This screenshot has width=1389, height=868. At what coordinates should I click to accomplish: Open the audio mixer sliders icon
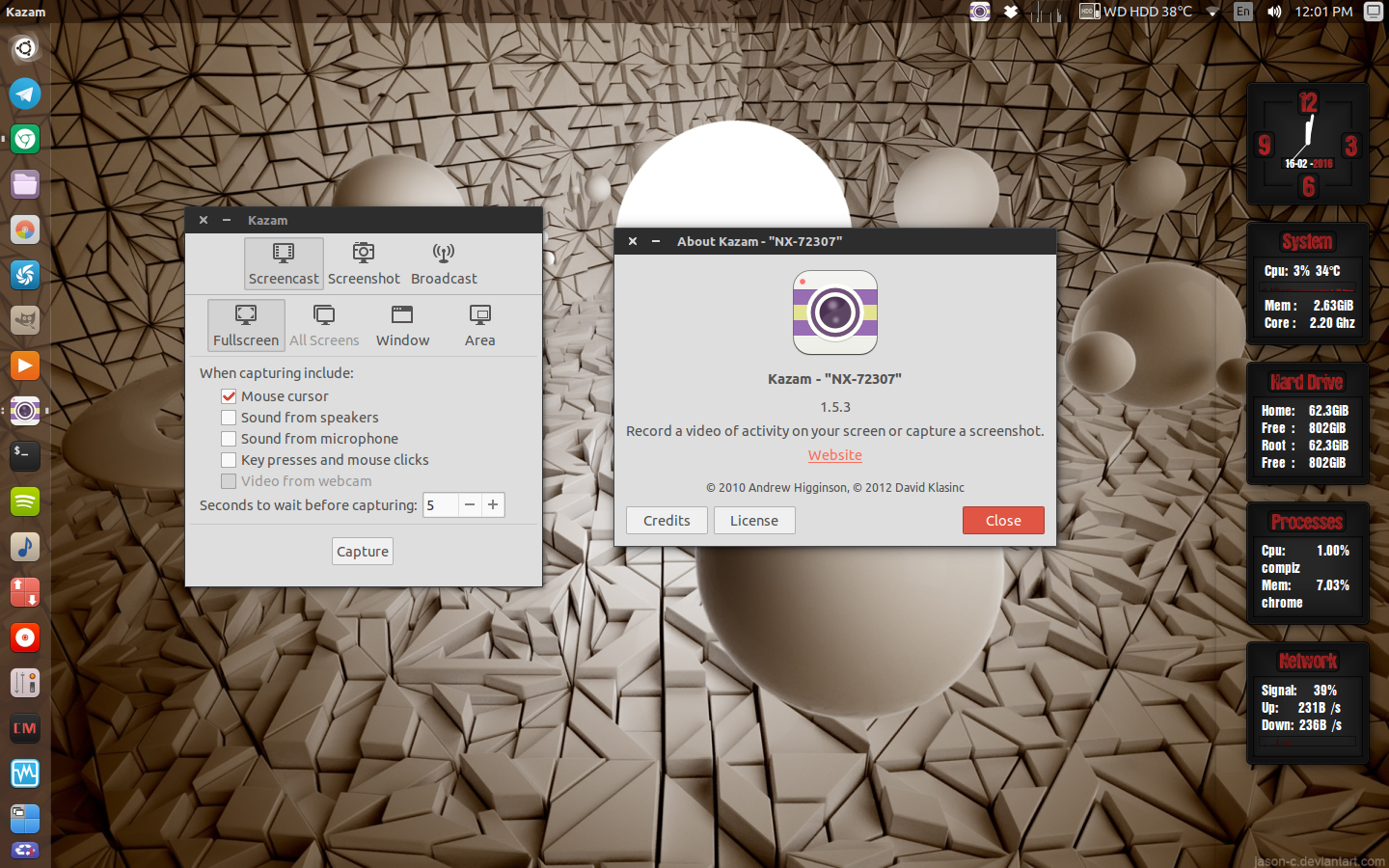click(x=25, y=683)
